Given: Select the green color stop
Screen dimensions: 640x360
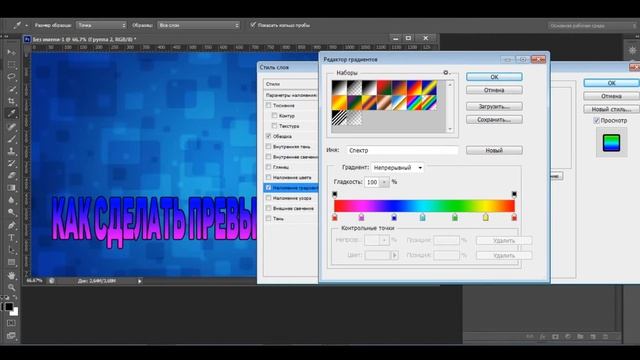Looking at the screenshot, I should pyautogui.click(x=455, y=217).
